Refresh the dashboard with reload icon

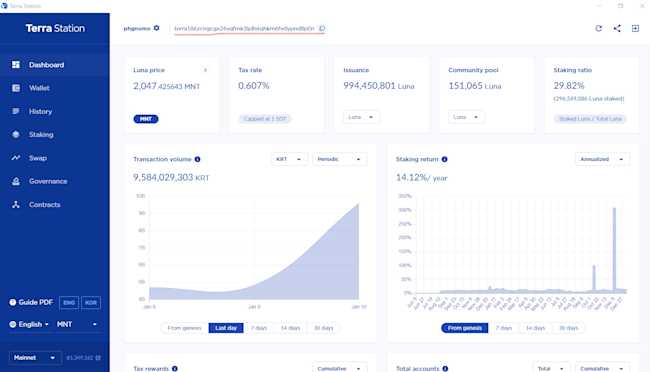[x=599, y=28]
